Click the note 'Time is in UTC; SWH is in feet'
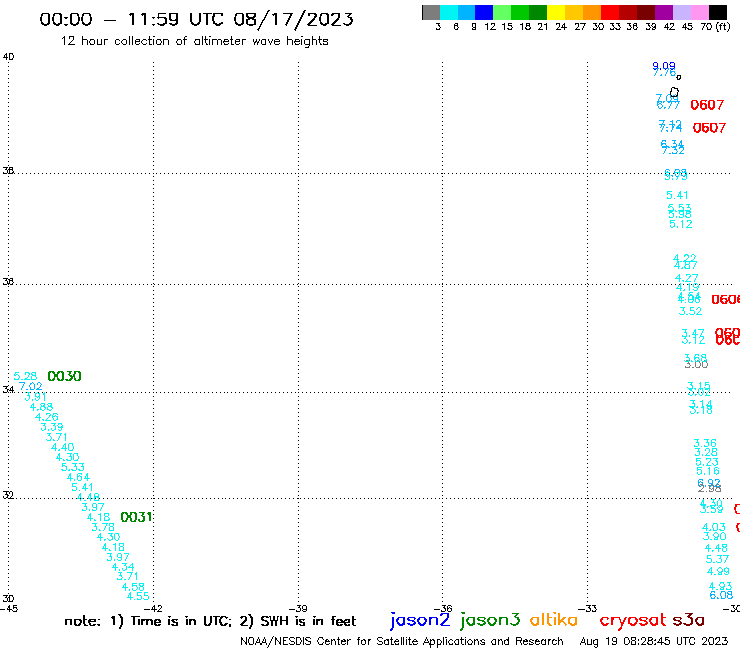This screenshot has width=740, height=650. pos(210,621)
